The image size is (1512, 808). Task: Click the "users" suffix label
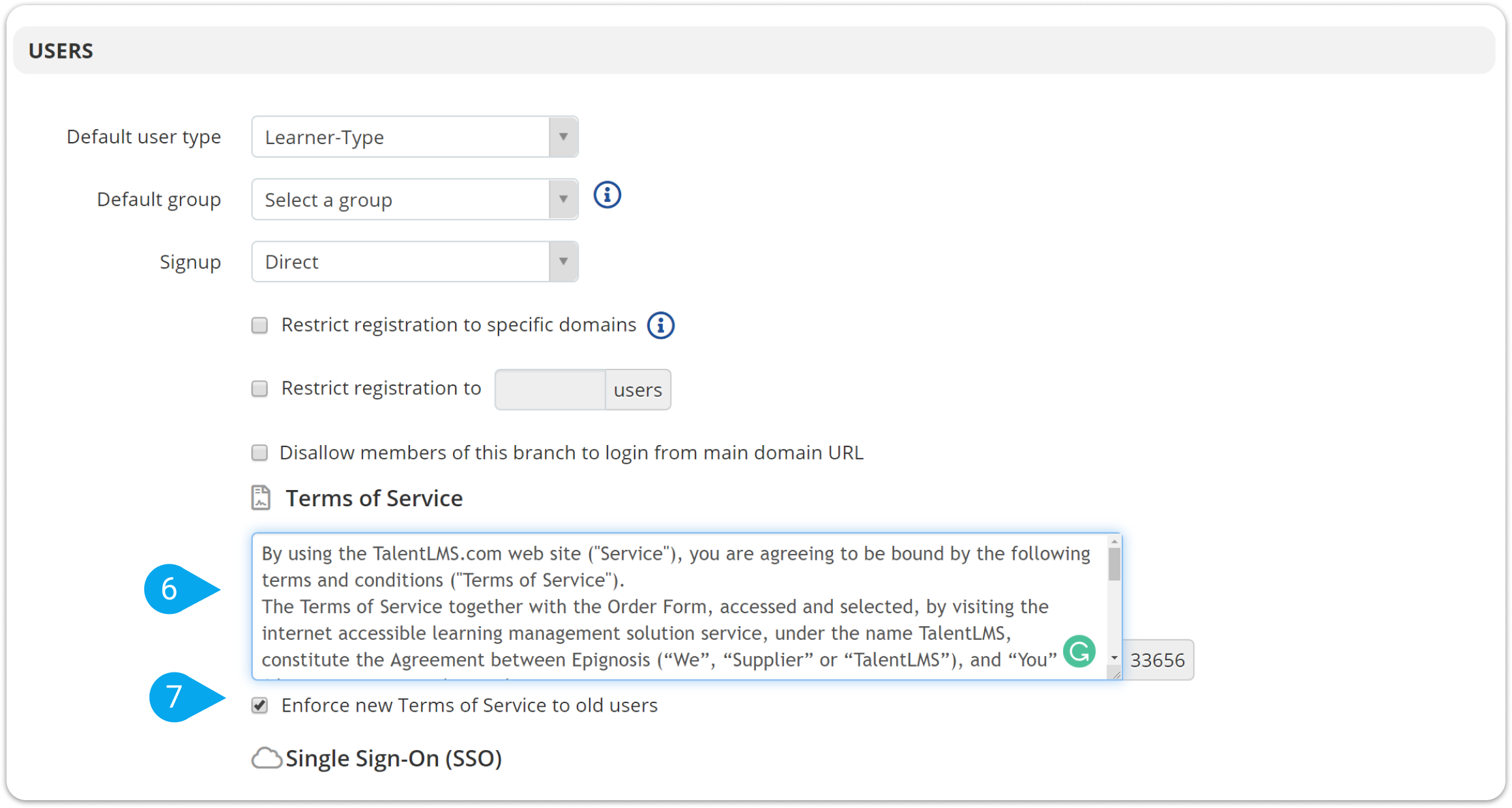(x=638, y=390)
